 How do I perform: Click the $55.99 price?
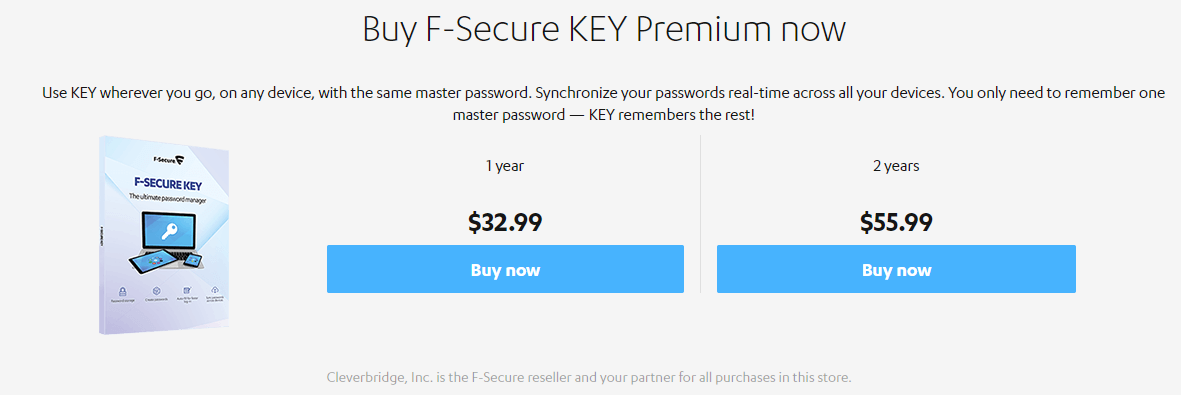click(896, 222)
